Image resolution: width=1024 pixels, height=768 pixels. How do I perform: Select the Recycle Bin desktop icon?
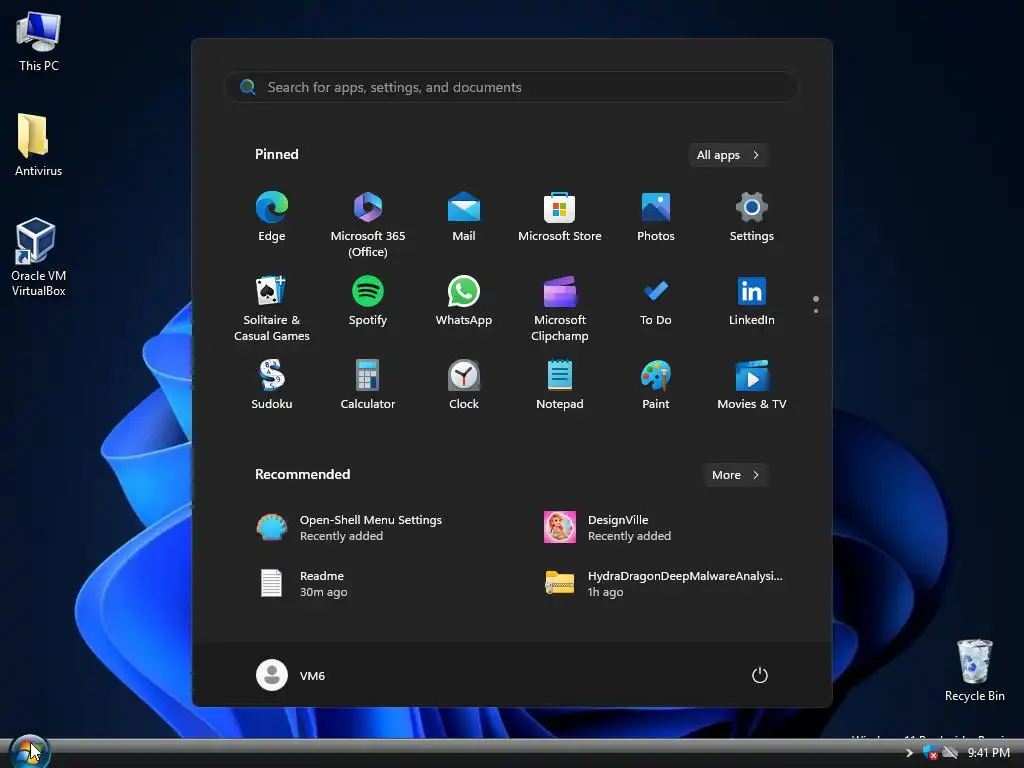(x=974, y=671)
